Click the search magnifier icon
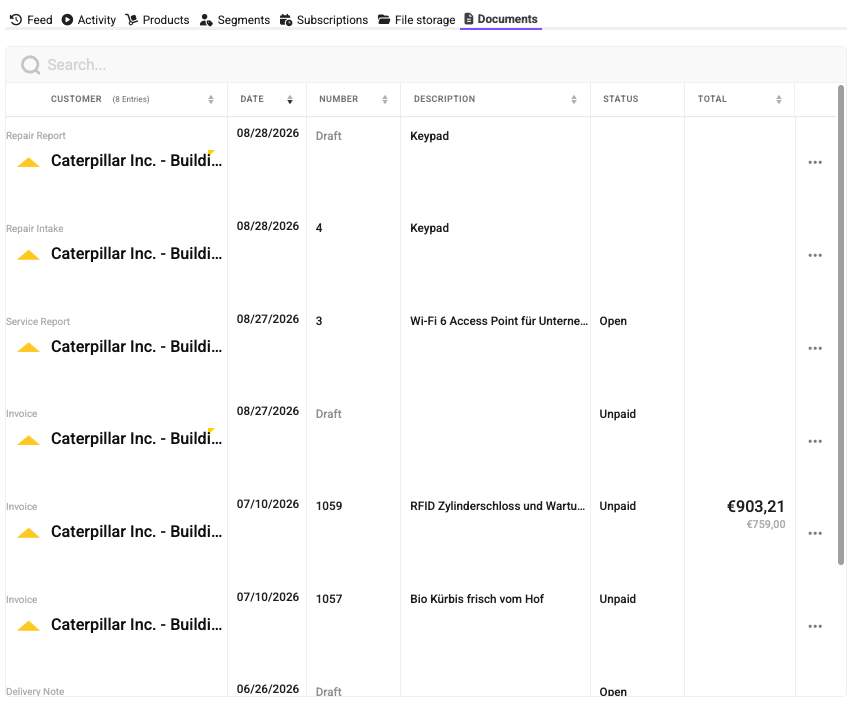 pyautogui.click(x=31, y=65)
